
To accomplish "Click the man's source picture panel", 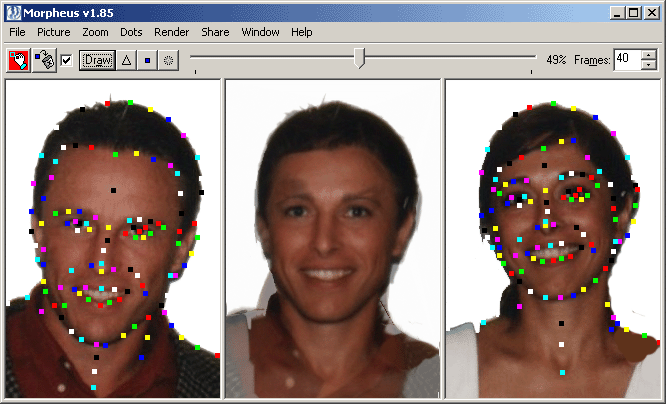I will point(113,239).
